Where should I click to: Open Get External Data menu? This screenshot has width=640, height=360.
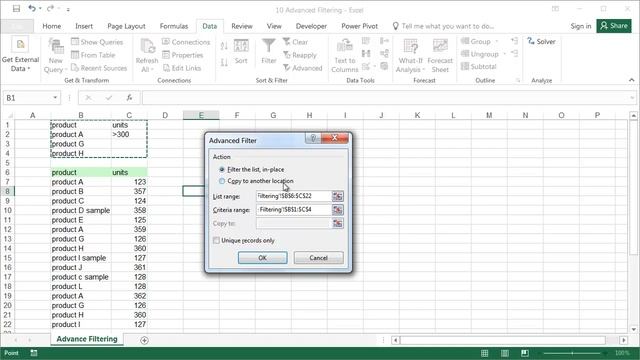coord(20,55)
